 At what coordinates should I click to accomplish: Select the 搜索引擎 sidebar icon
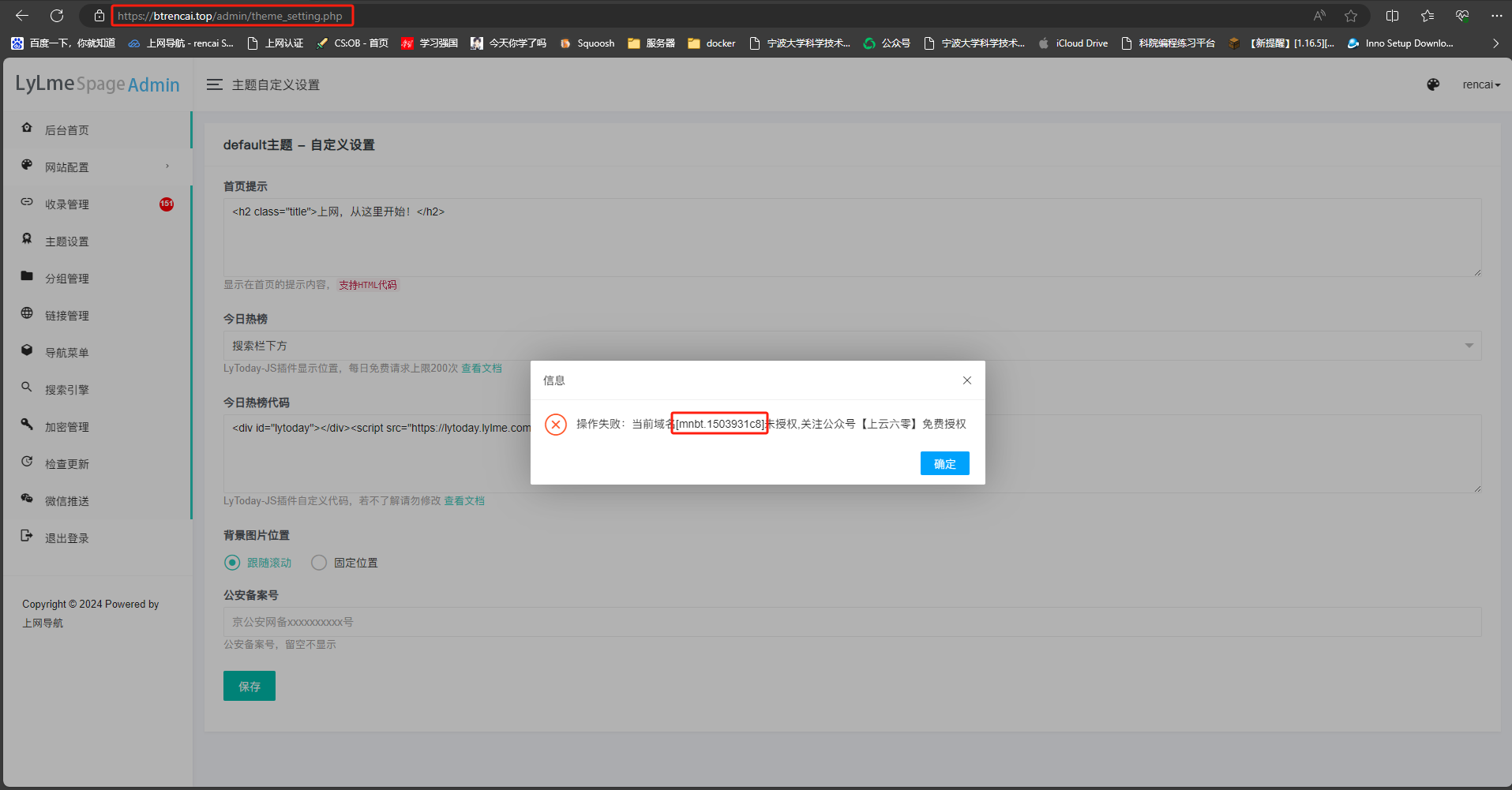27,389
